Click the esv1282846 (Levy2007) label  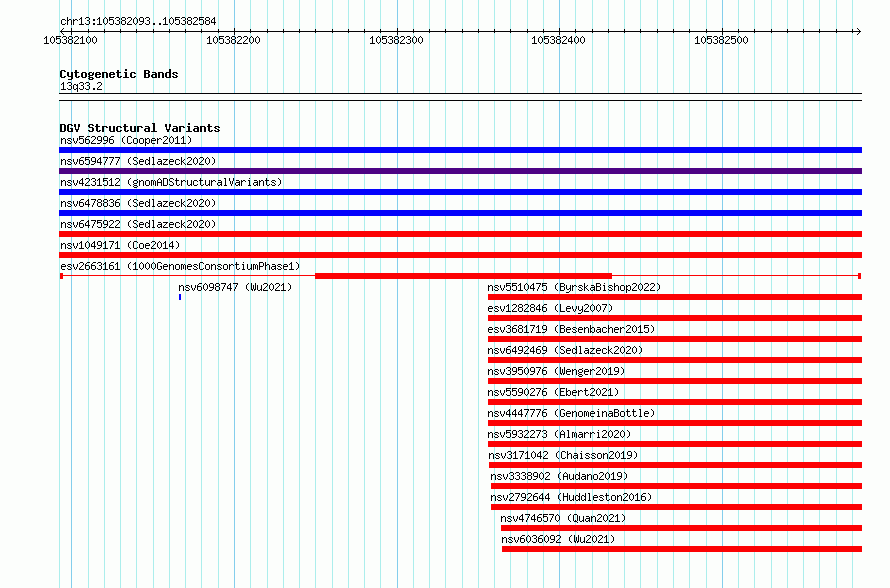550,308
